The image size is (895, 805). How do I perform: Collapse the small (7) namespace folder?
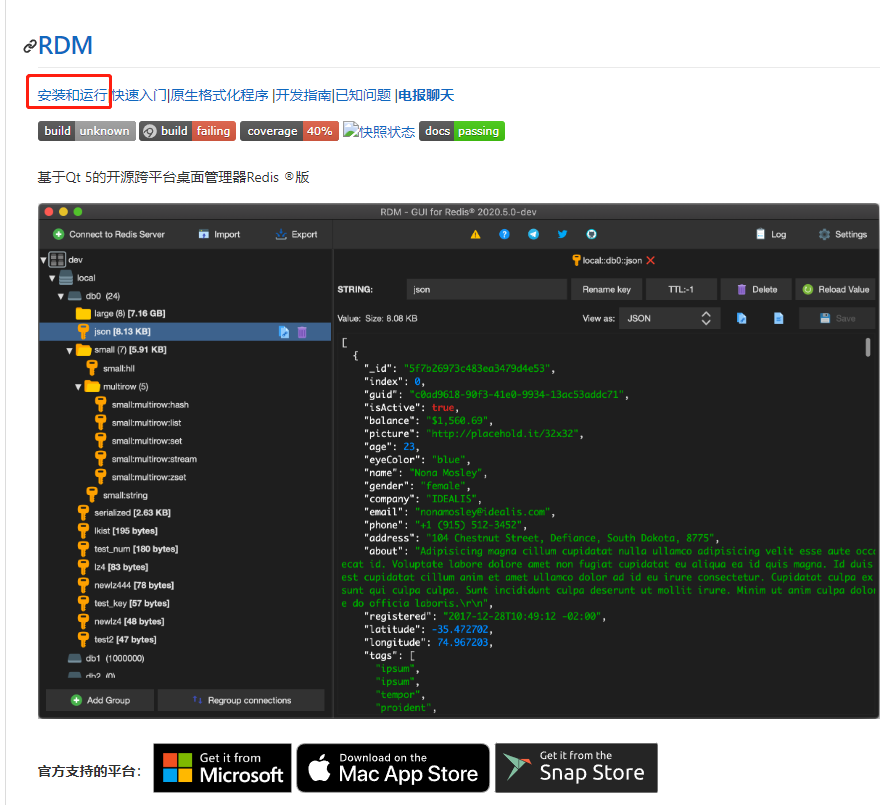[70, 350]
